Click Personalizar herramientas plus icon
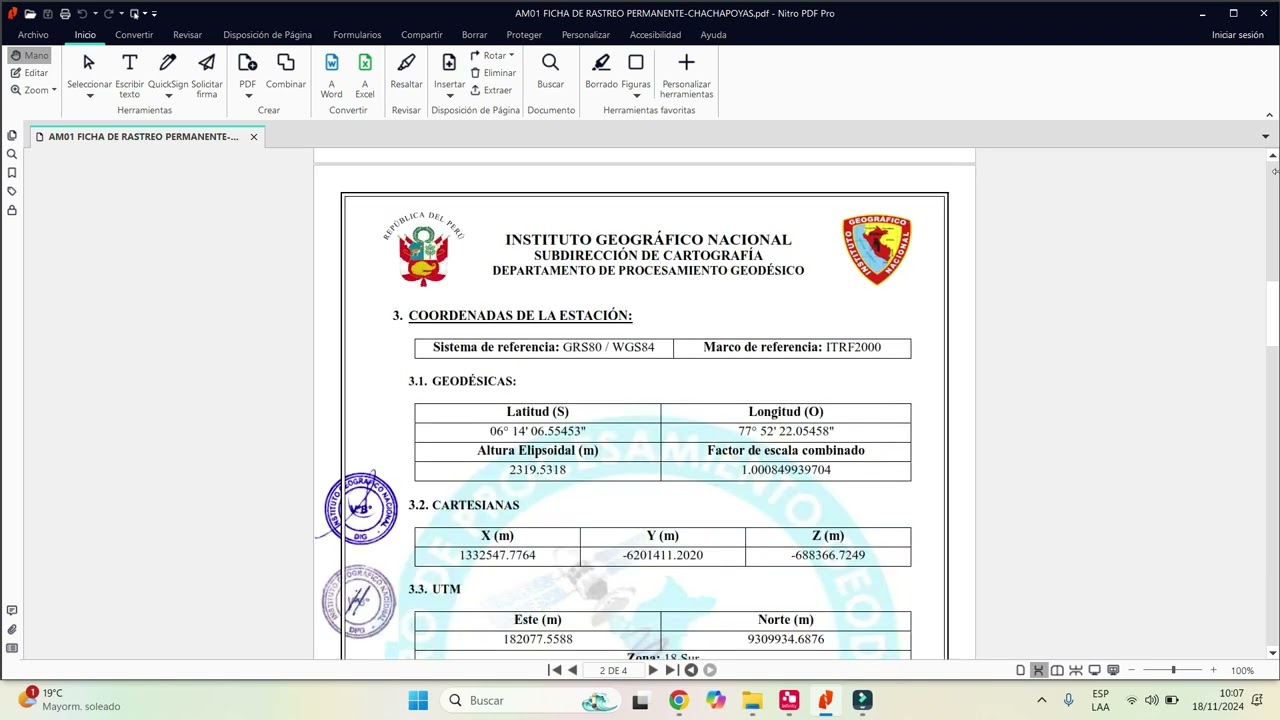Image resolution: width=1280 pixels, height=720 pixels. [x=686, y=63]
